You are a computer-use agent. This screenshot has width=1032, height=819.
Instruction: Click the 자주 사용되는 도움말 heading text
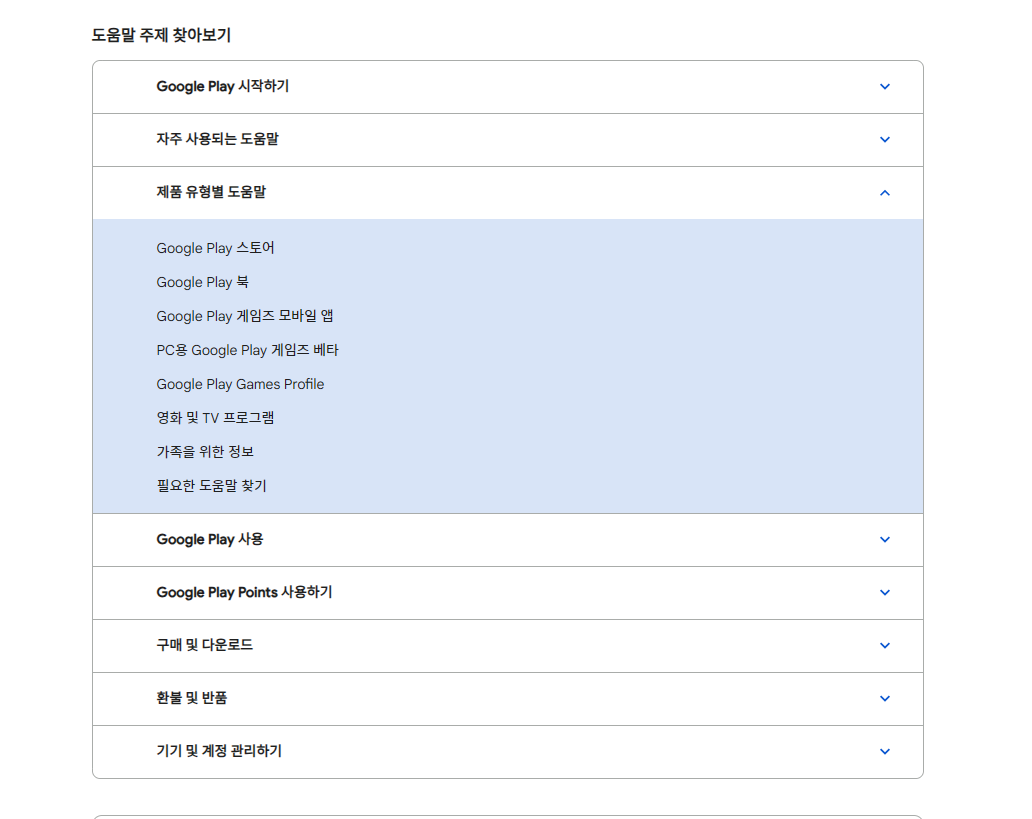tap(217, 139)
